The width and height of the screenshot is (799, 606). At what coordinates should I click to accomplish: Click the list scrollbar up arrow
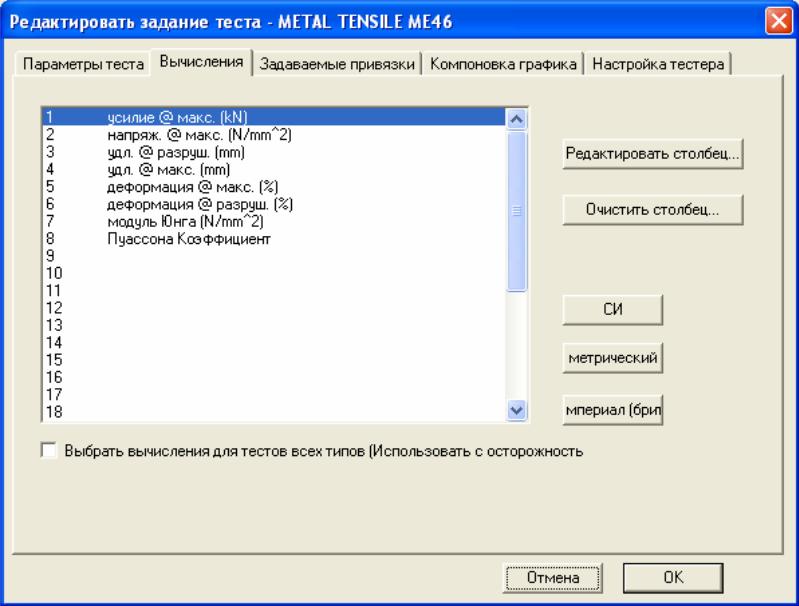(516, 119)
